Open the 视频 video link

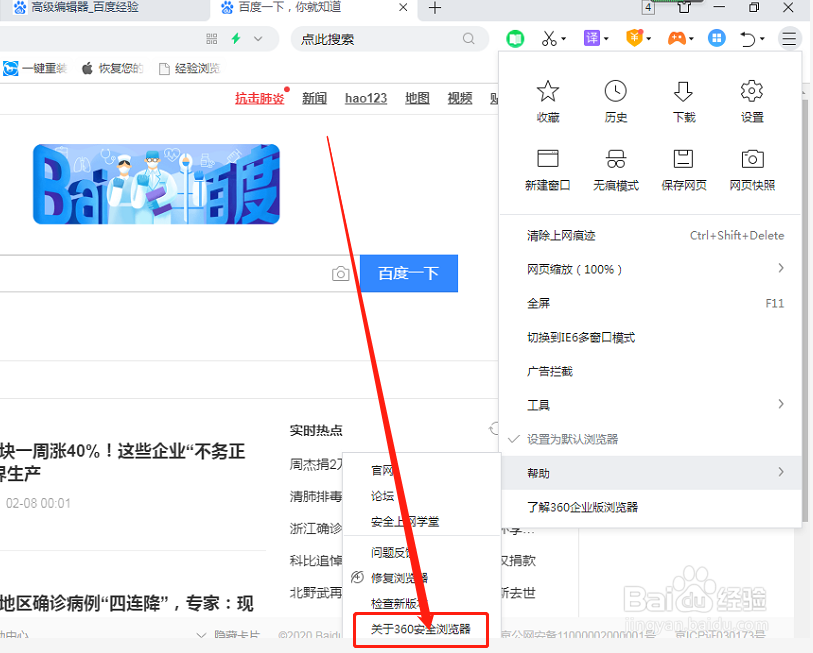pyautogui.click(x=460, y=98)
